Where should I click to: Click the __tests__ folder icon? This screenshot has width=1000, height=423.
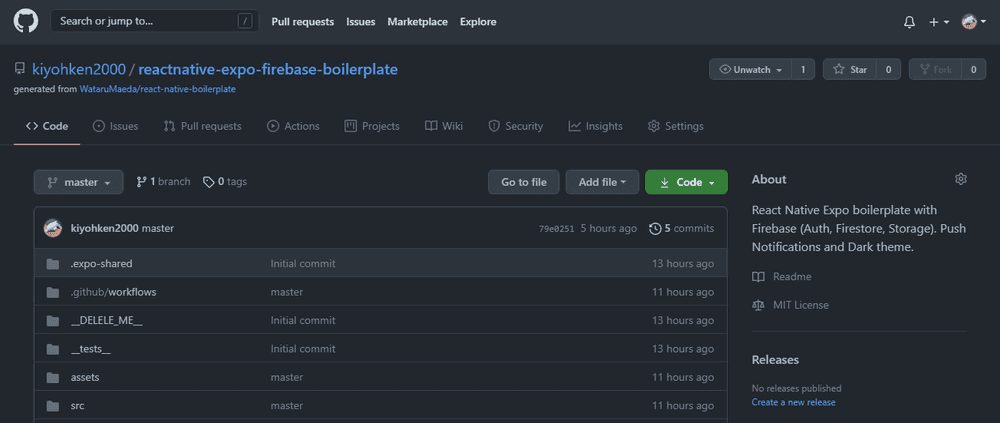tap(53, 349)
